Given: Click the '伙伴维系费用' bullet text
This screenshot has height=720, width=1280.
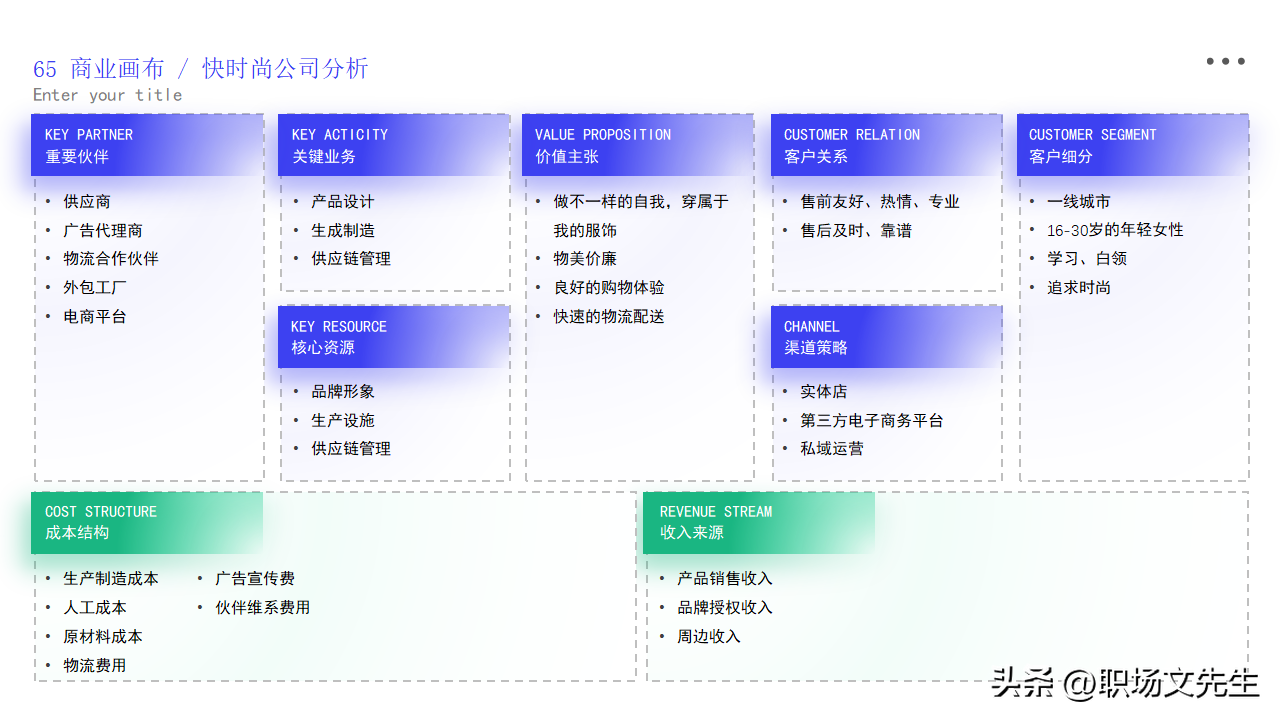Looking at the screenshot, I should tap(263, 608).
